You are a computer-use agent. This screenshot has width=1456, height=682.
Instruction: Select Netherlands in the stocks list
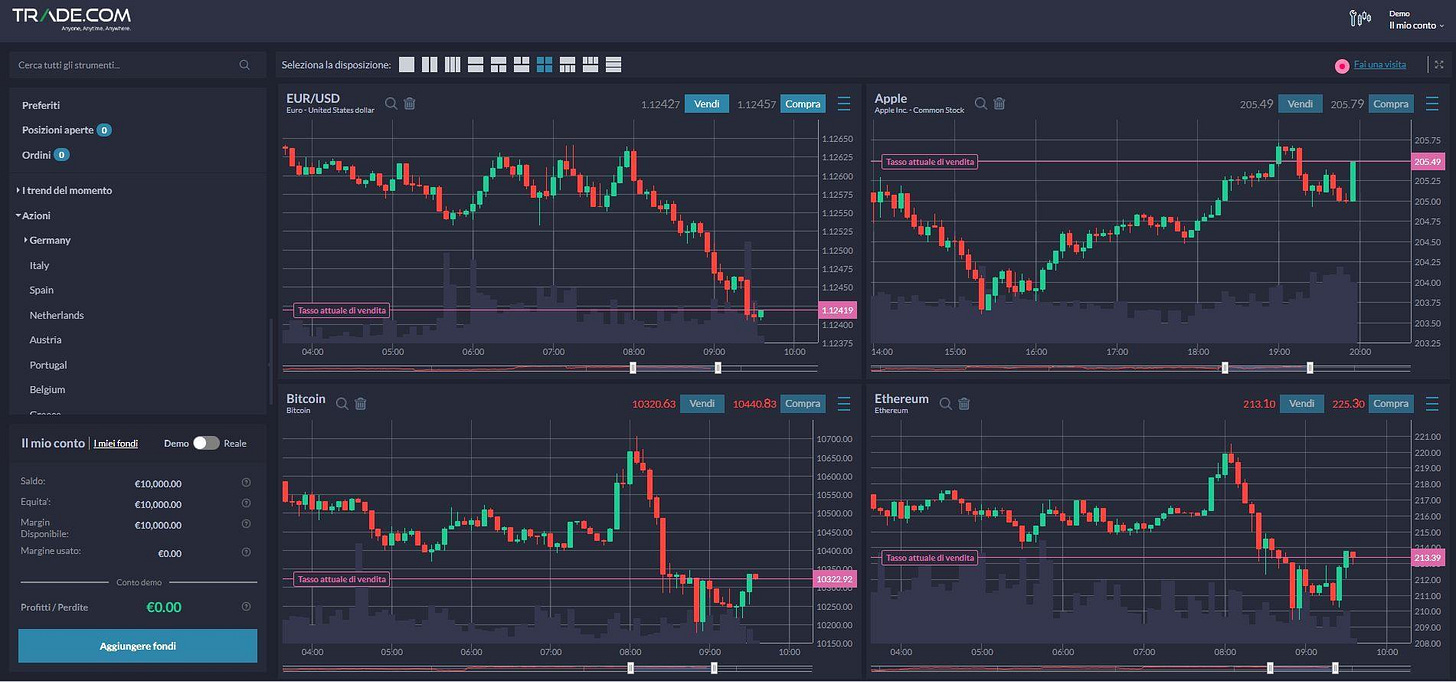click(x=57, y=315)
